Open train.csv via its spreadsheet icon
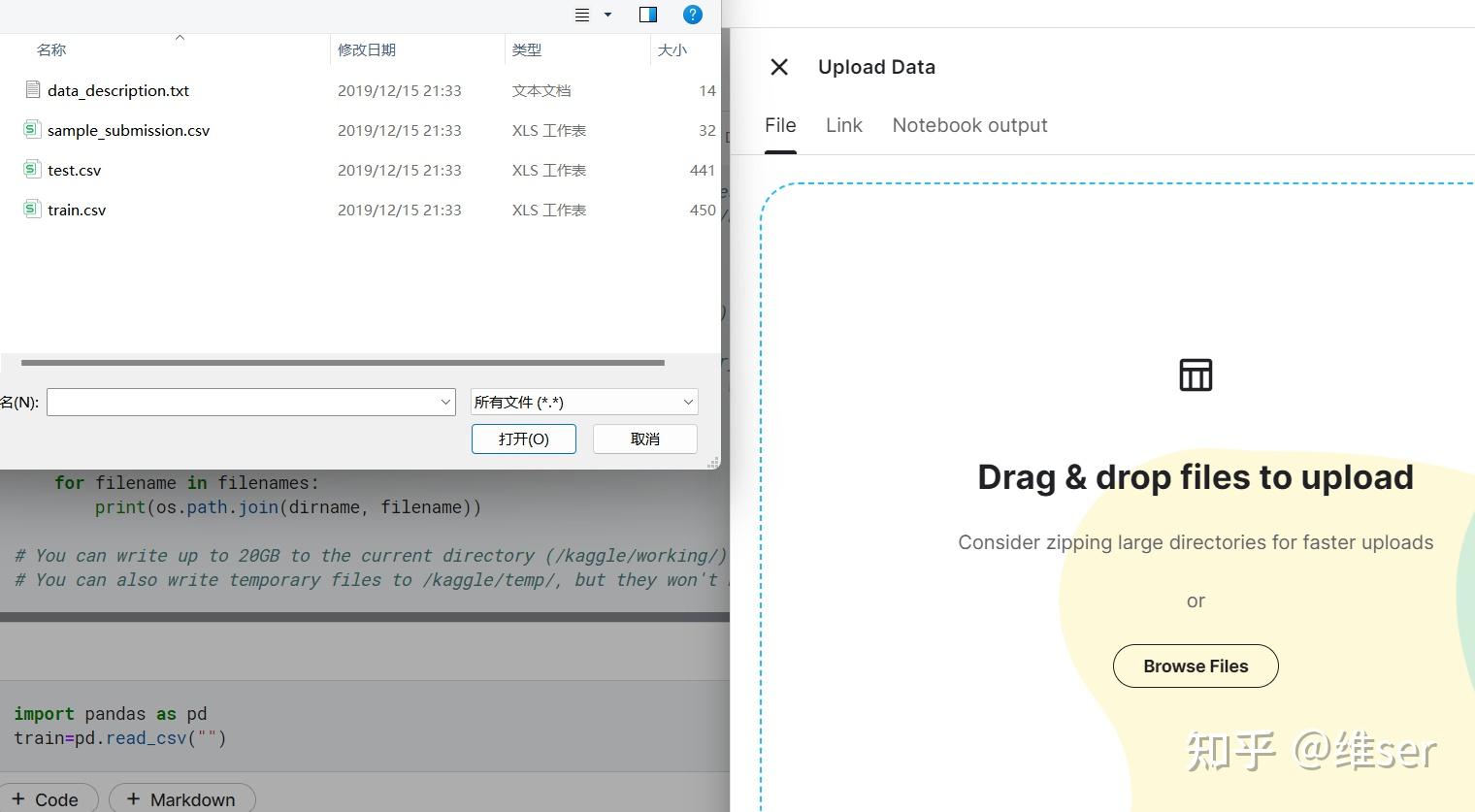The width and height of the screenshot is (1475, 812). (32, 209)
